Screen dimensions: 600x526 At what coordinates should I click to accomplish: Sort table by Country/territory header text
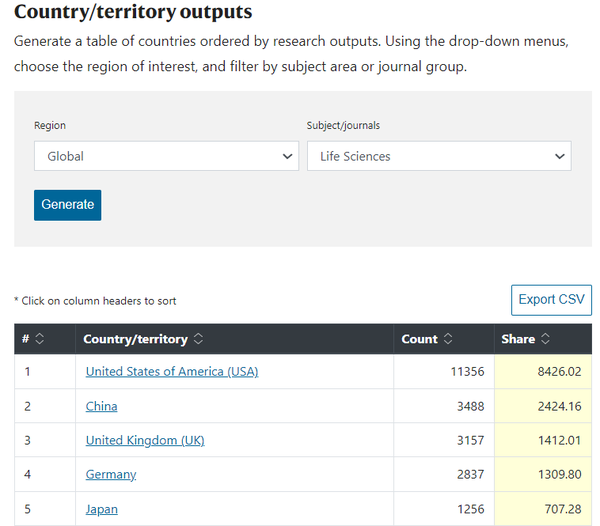pos(135,339)
